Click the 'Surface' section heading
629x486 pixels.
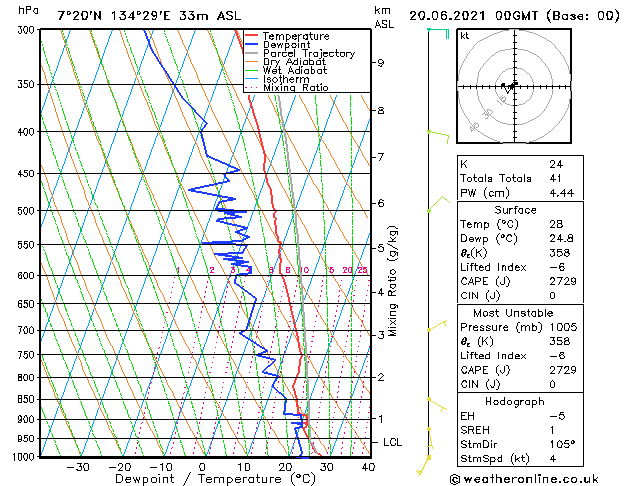515,210
